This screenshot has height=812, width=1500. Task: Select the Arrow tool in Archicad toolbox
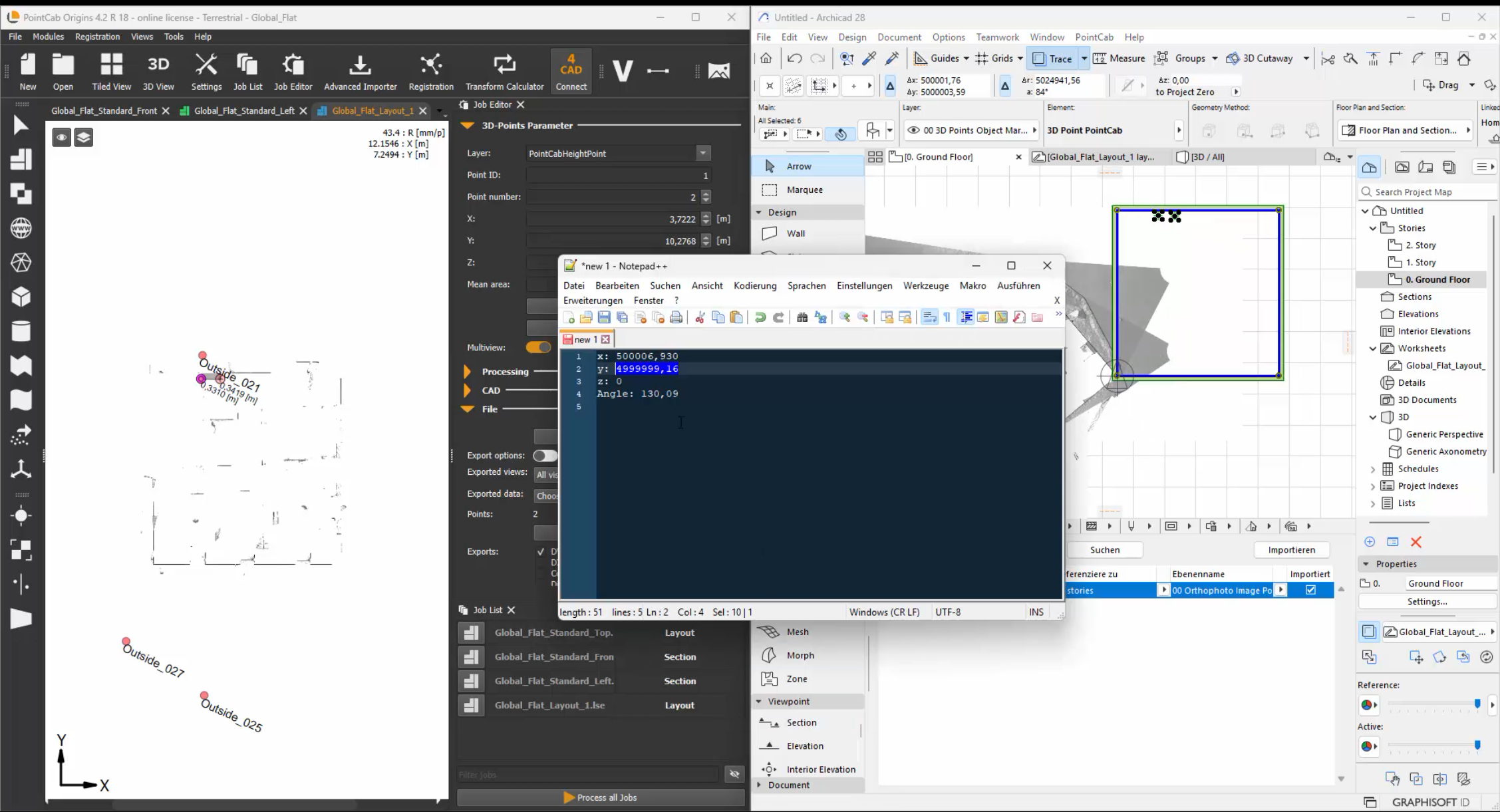808,166
